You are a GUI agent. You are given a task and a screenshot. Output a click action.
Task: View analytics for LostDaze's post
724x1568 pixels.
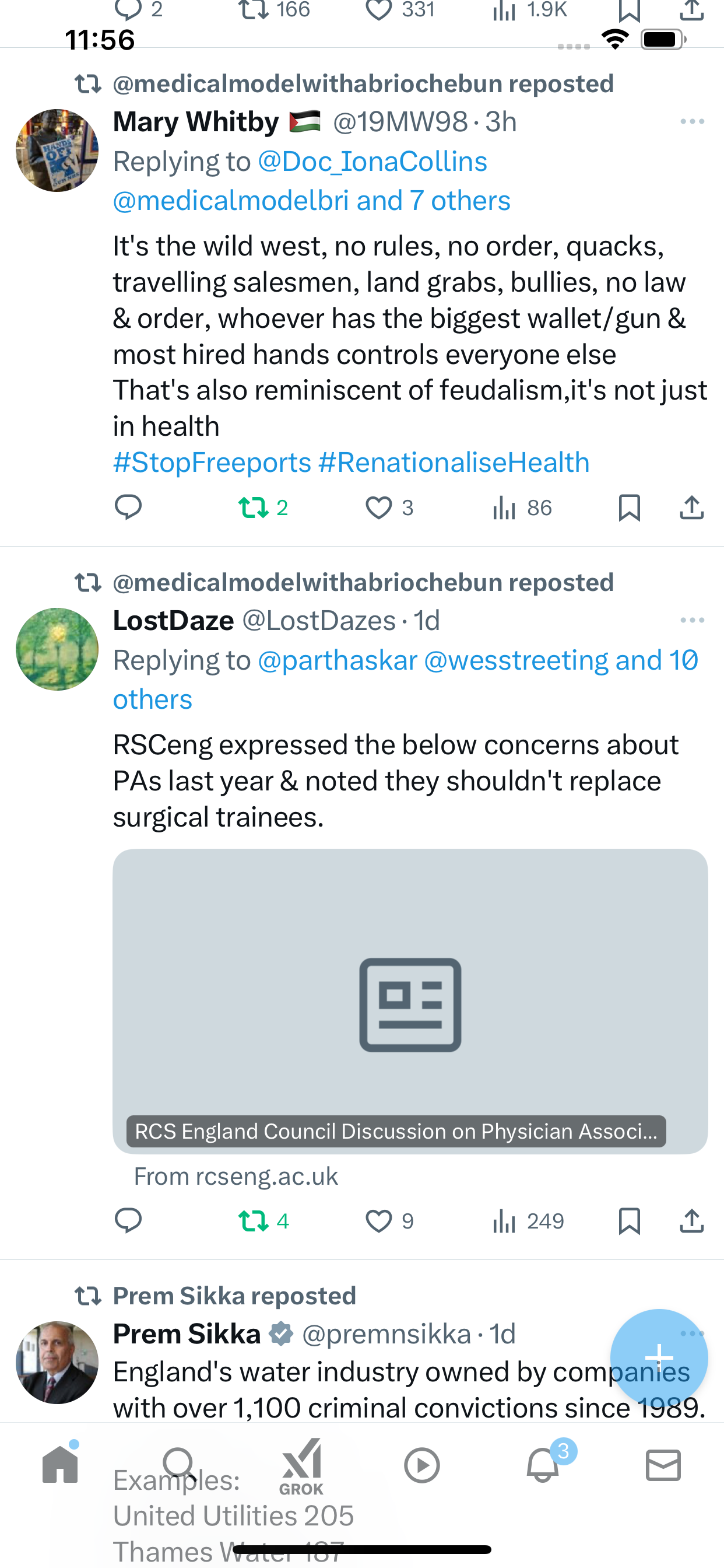point(528,1221)
